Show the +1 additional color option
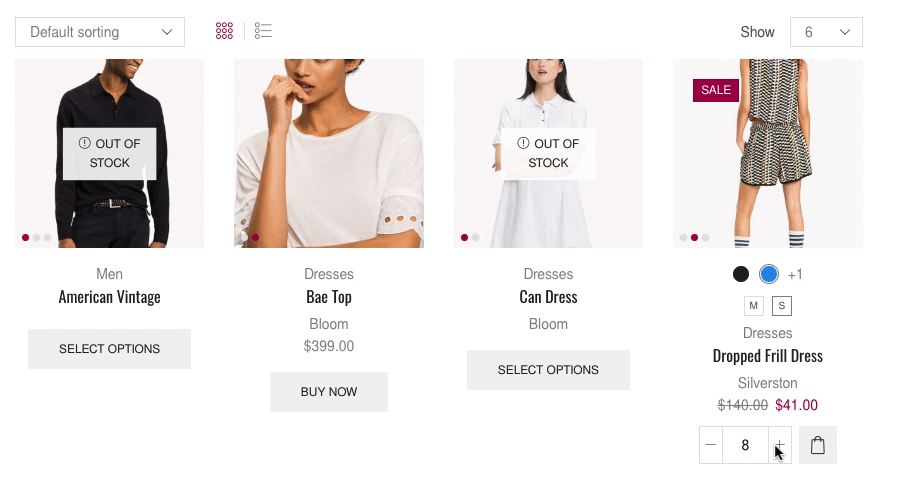The width and height of the screenshot is (916, 504). pos(795,274)
